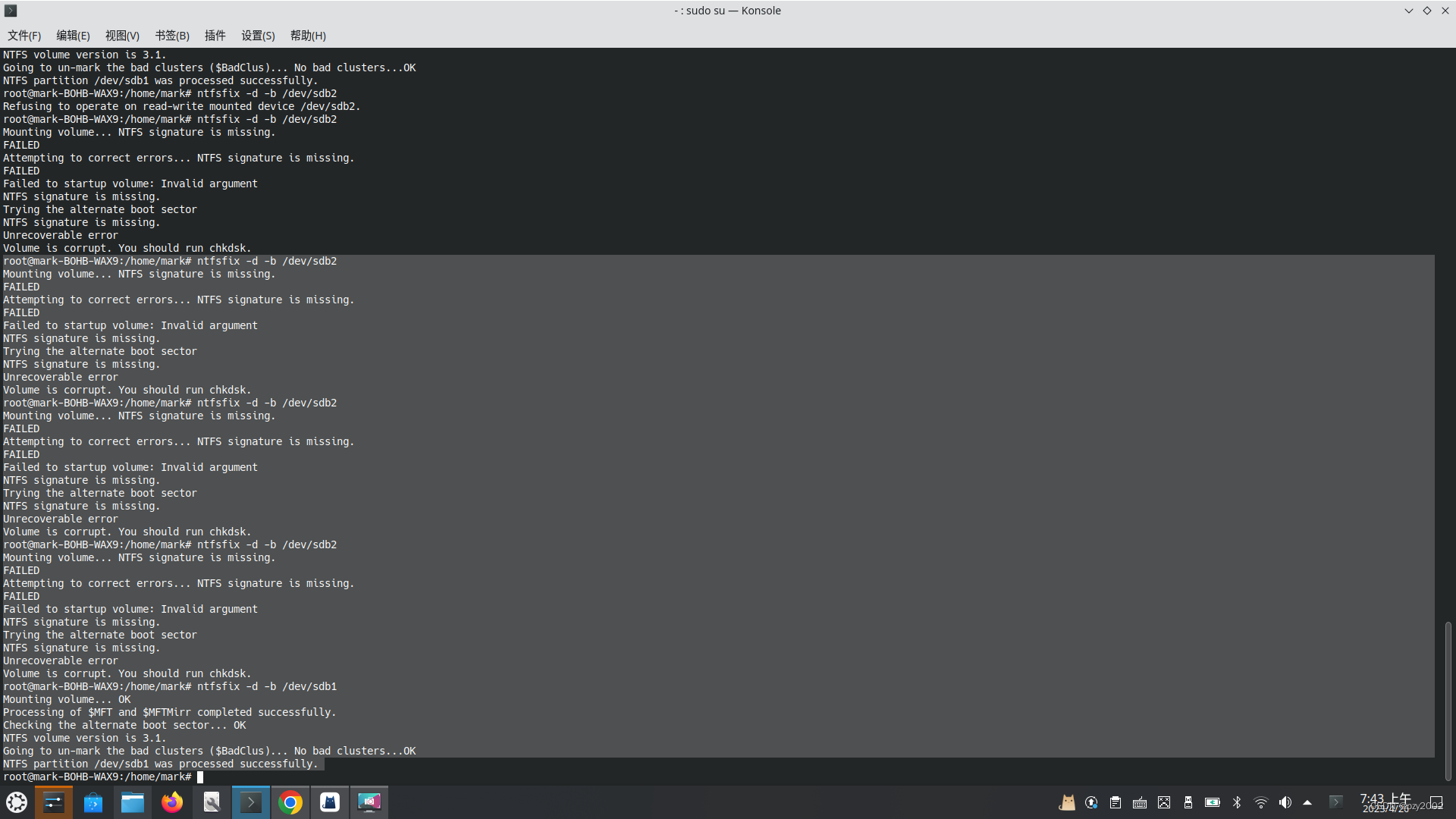Open the Wi-Fi network tray icon

coord(1261,802)
